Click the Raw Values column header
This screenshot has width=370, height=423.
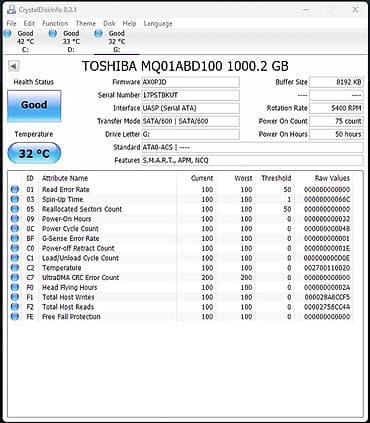click(x=332, y=178)
